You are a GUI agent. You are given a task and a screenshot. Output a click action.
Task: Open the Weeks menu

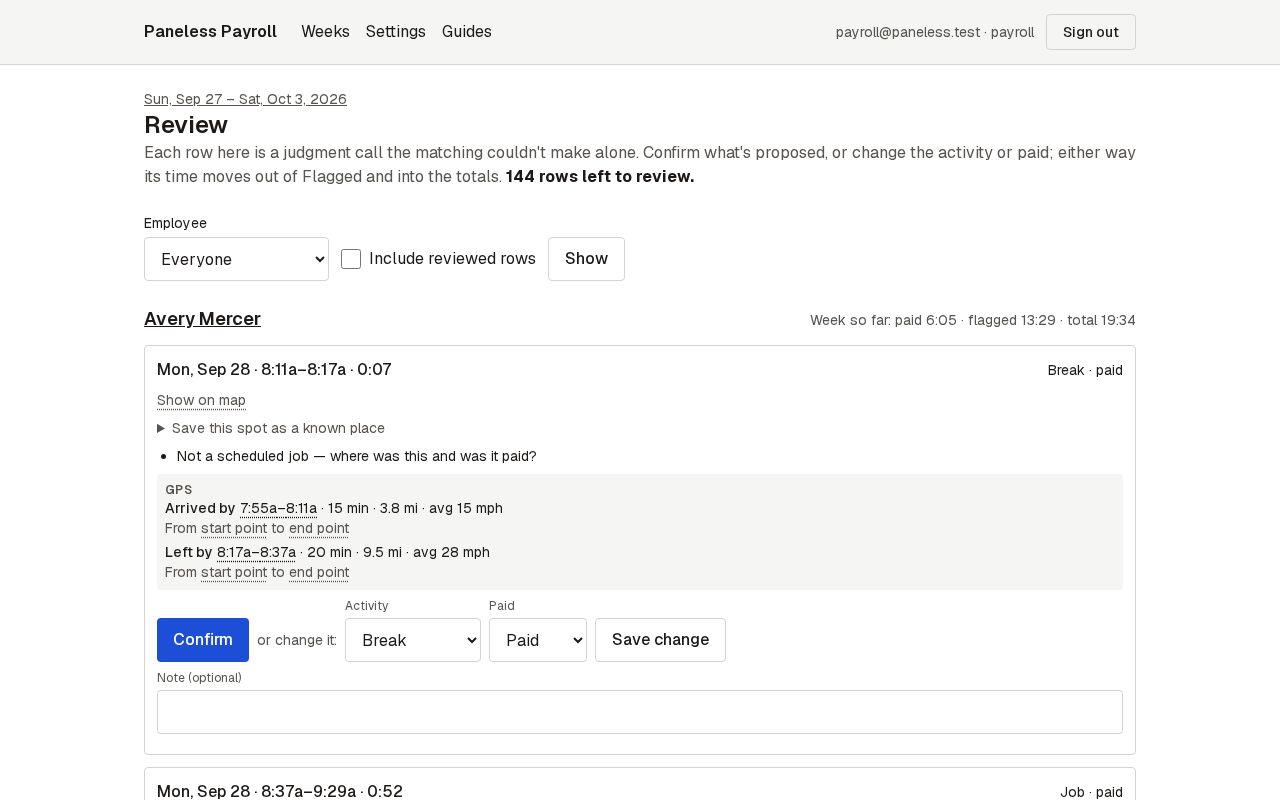pos(325,32)
